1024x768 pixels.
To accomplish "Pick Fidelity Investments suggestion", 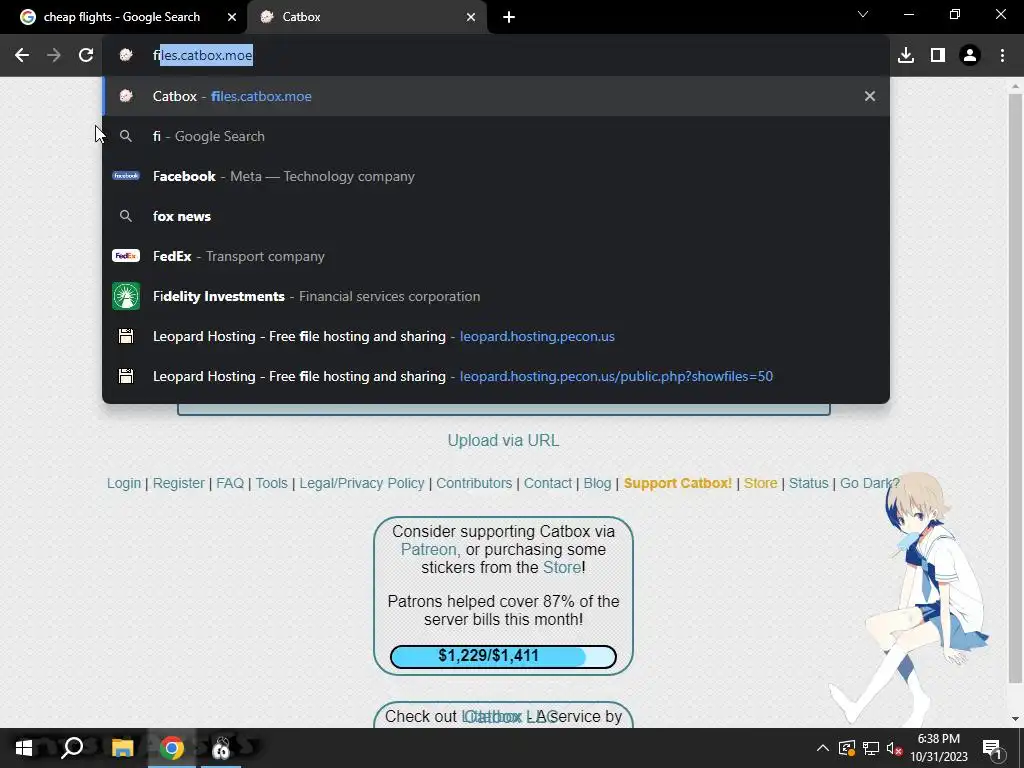I will [x=496, y=296].
